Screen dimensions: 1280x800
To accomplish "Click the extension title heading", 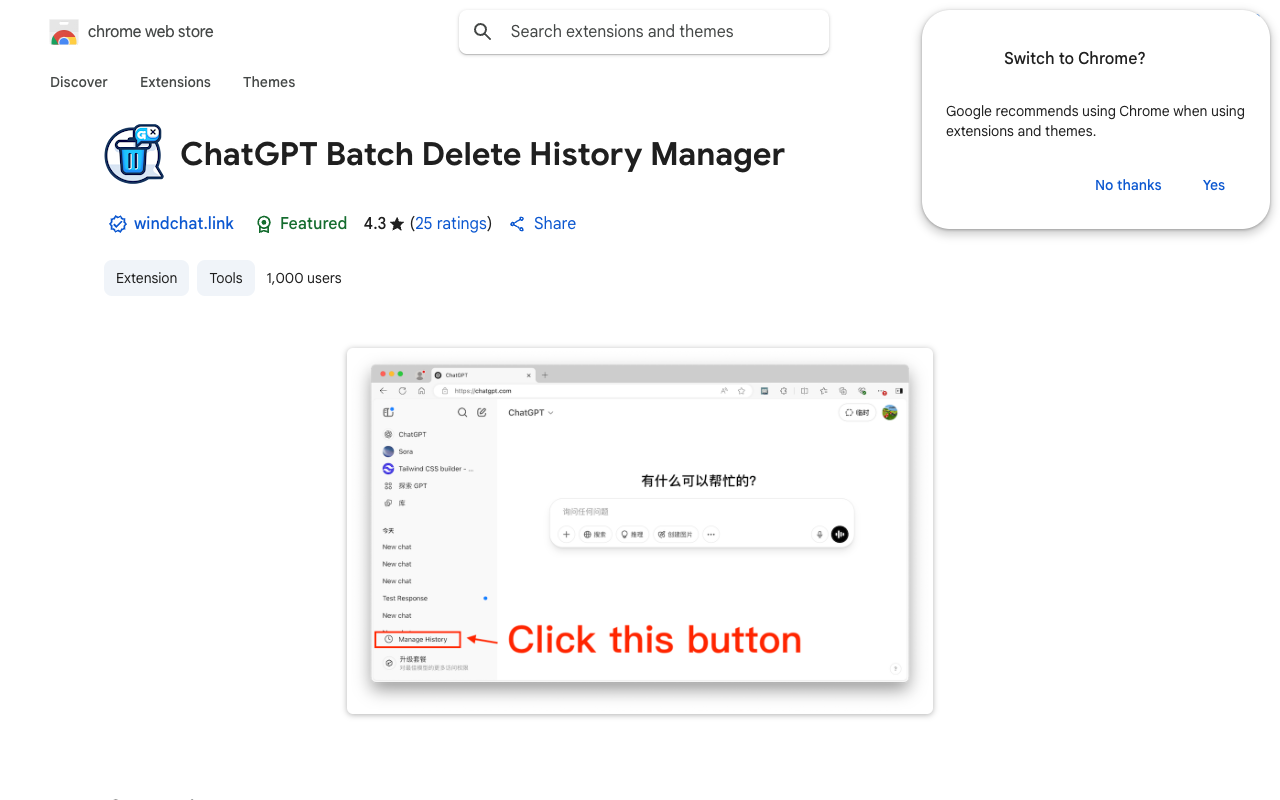I will pos(482,154).
